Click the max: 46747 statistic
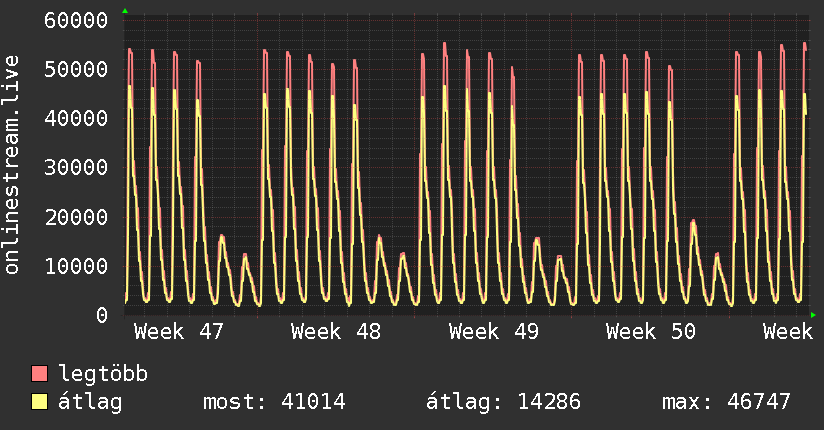This screenshot has height=430, width=824. point(726,402)
